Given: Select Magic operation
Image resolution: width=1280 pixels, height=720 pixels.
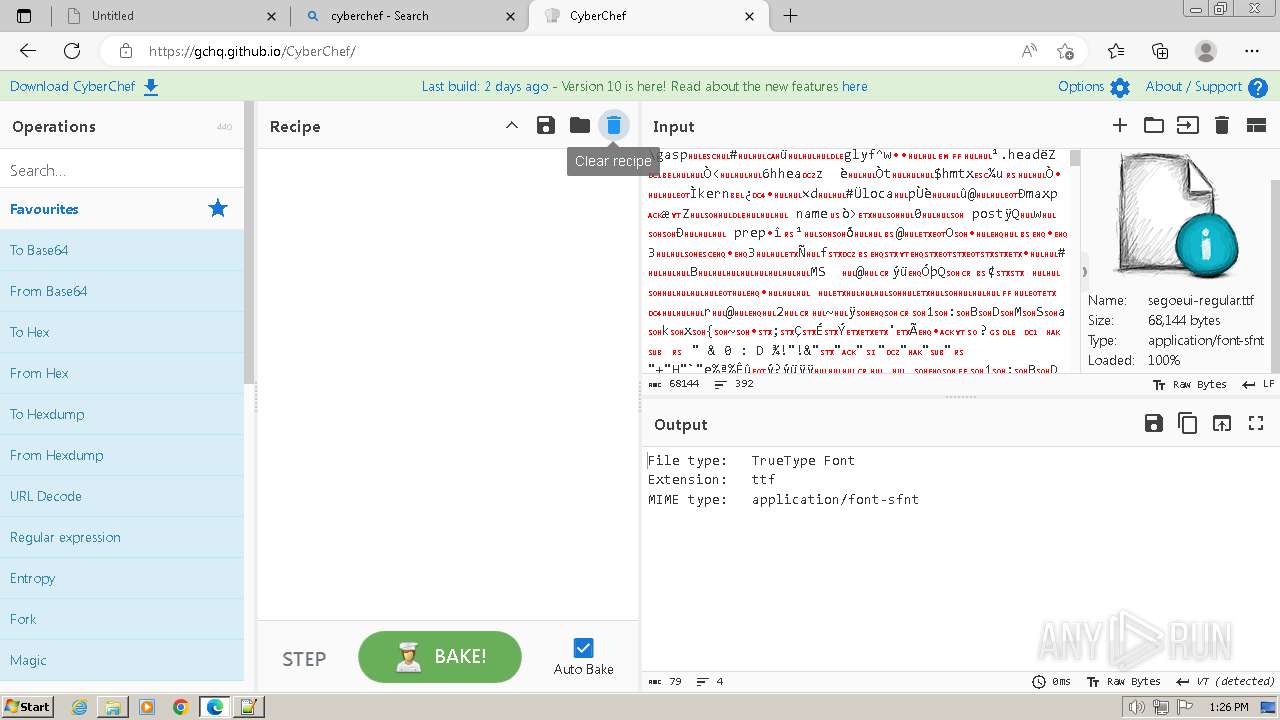Looking at the screenshot, I should (121, 660).
